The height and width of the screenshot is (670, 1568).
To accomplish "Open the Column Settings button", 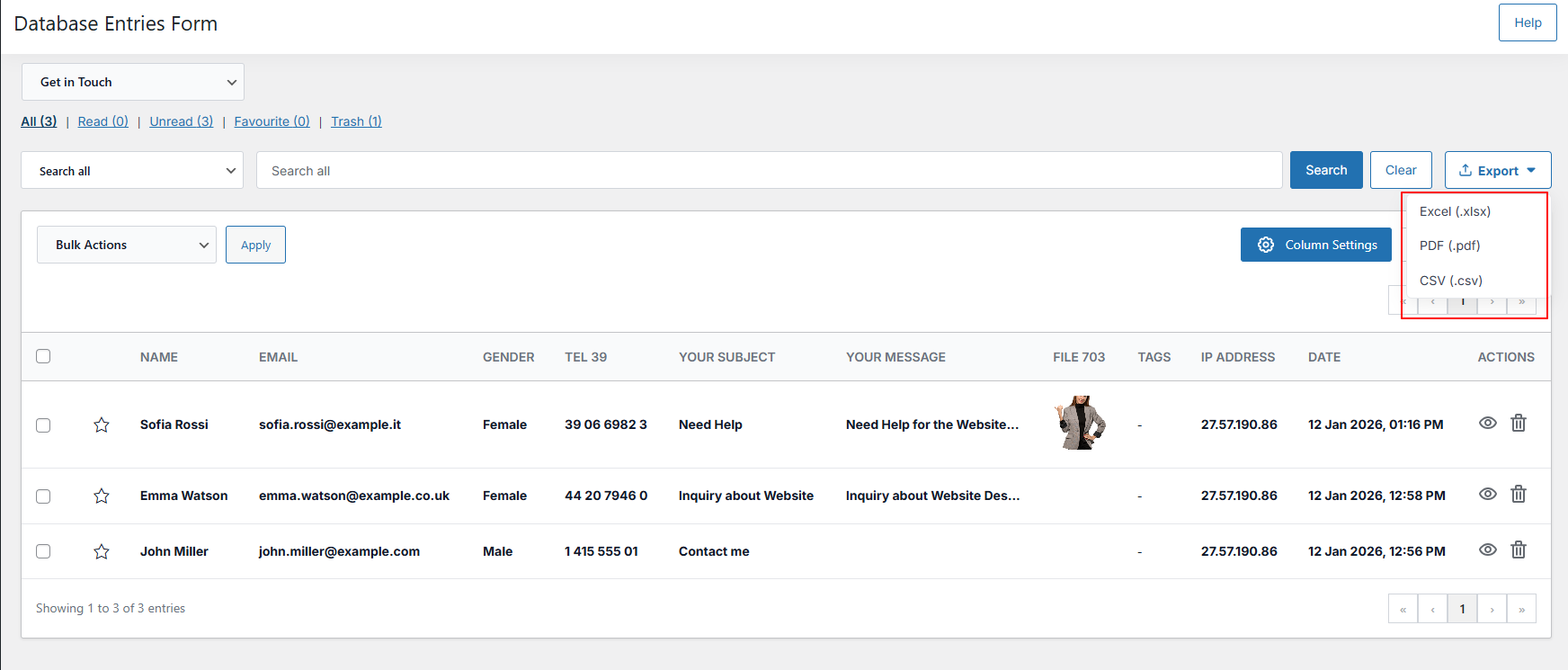I will (1316, 245).
